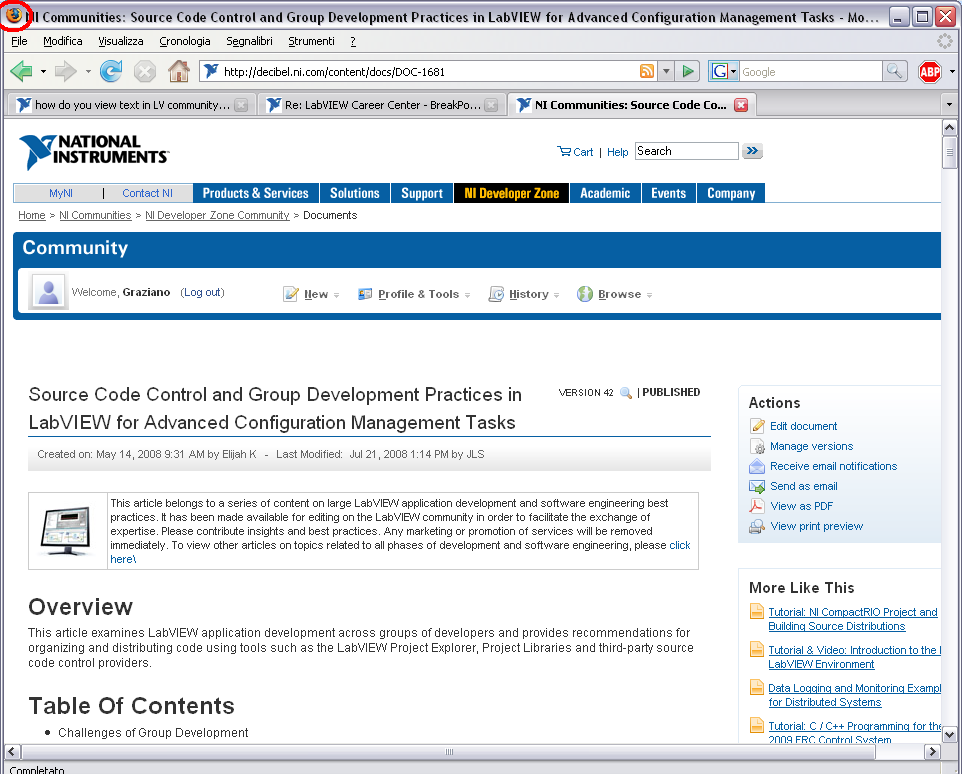Click the NI Communities breadcrumb link
The width and height of the screenshot is (962, 774).
point(95,215)
